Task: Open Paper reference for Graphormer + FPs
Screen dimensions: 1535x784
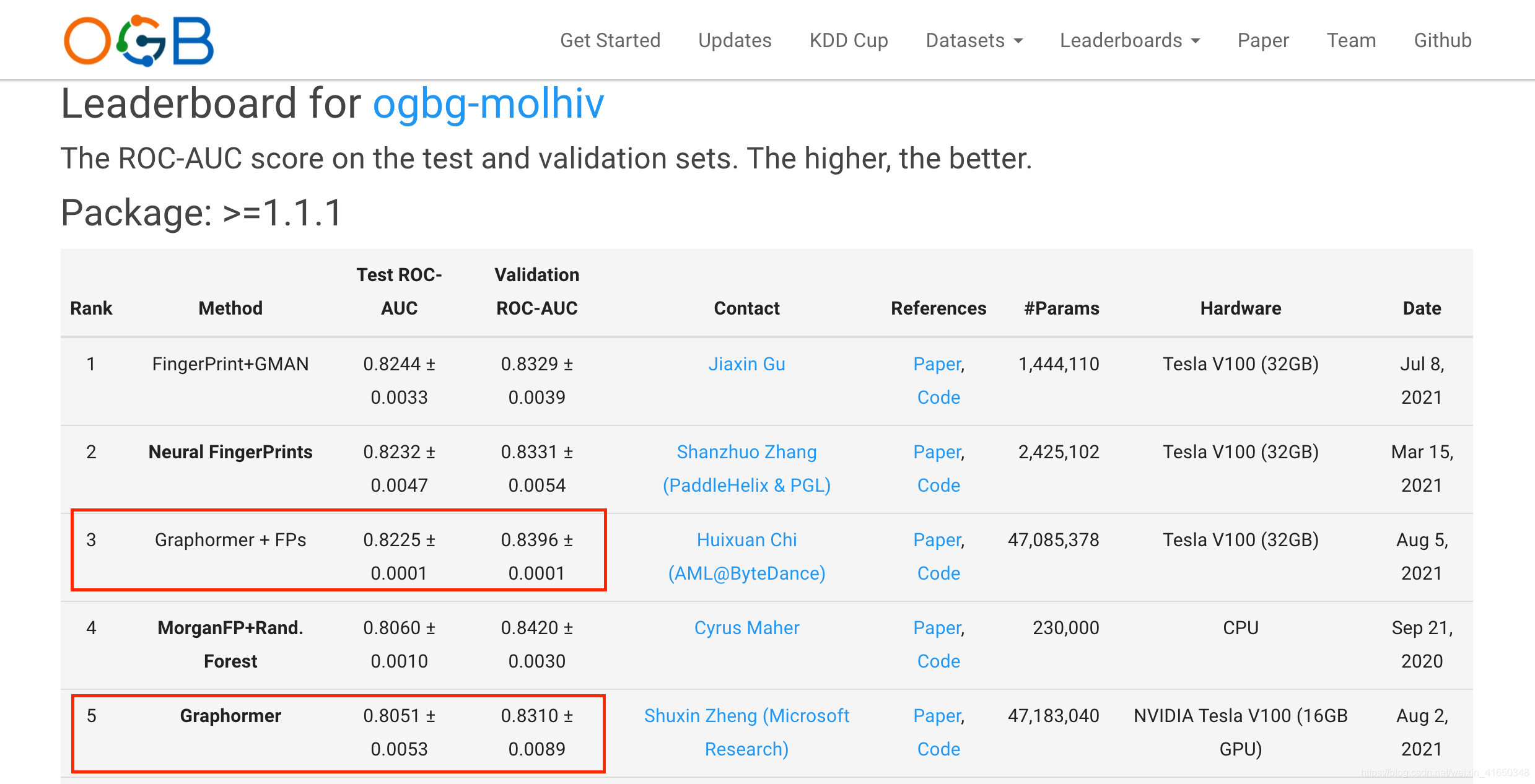Action: point(938,539)
